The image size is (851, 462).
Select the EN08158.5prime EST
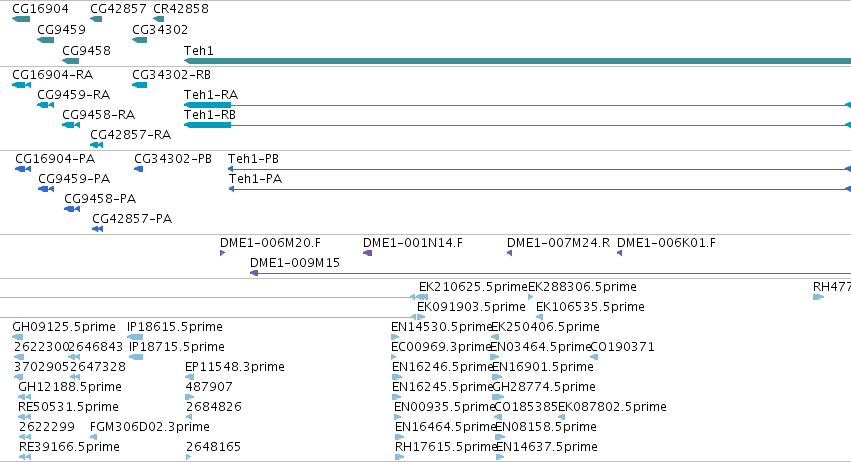pyautogui.click(x=500, y=438)
